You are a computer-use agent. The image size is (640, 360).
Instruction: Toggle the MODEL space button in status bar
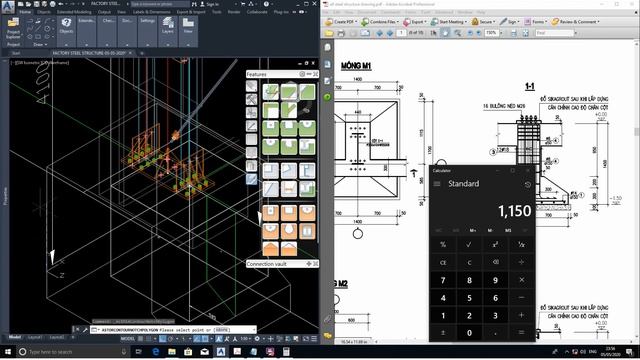click(x=127, y=339)
